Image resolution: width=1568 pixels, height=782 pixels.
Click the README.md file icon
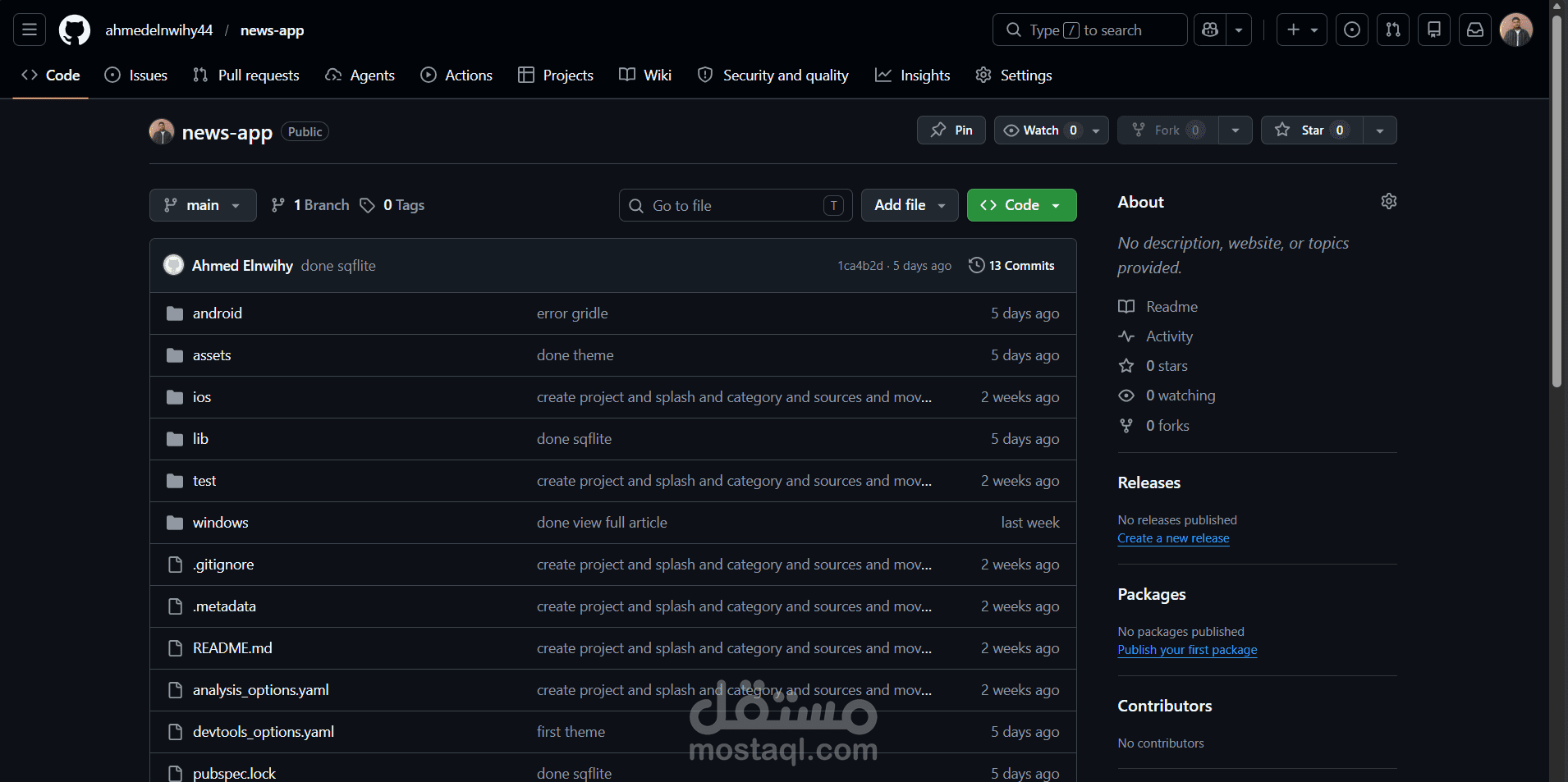click(x=175, y=648)
